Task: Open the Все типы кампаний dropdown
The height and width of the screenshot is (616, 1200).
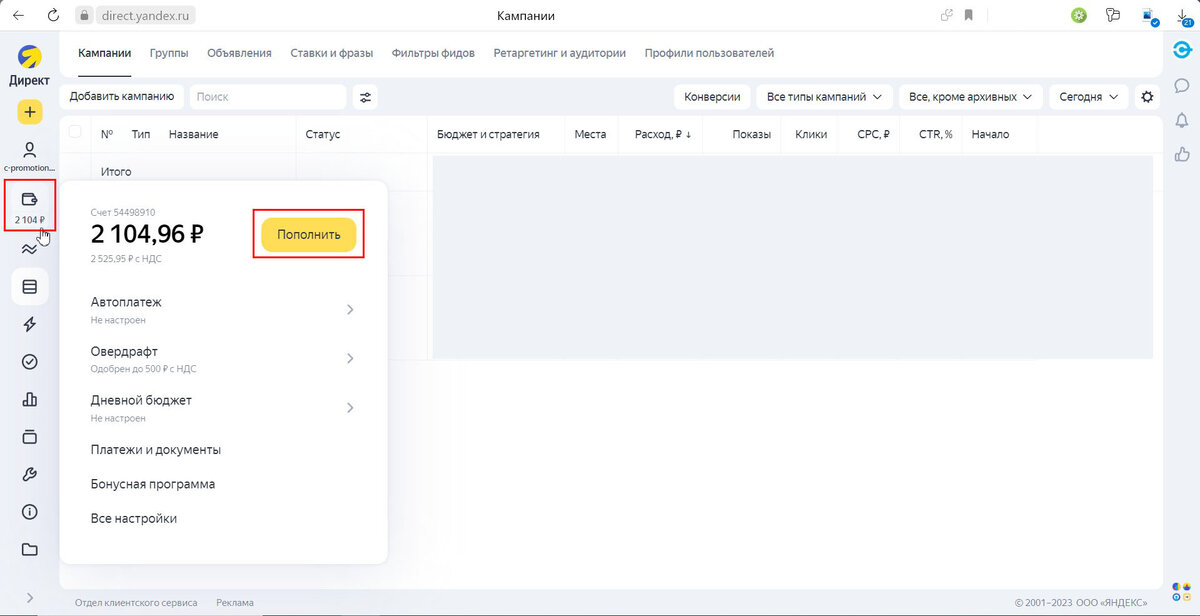Action: coord(824,97)
